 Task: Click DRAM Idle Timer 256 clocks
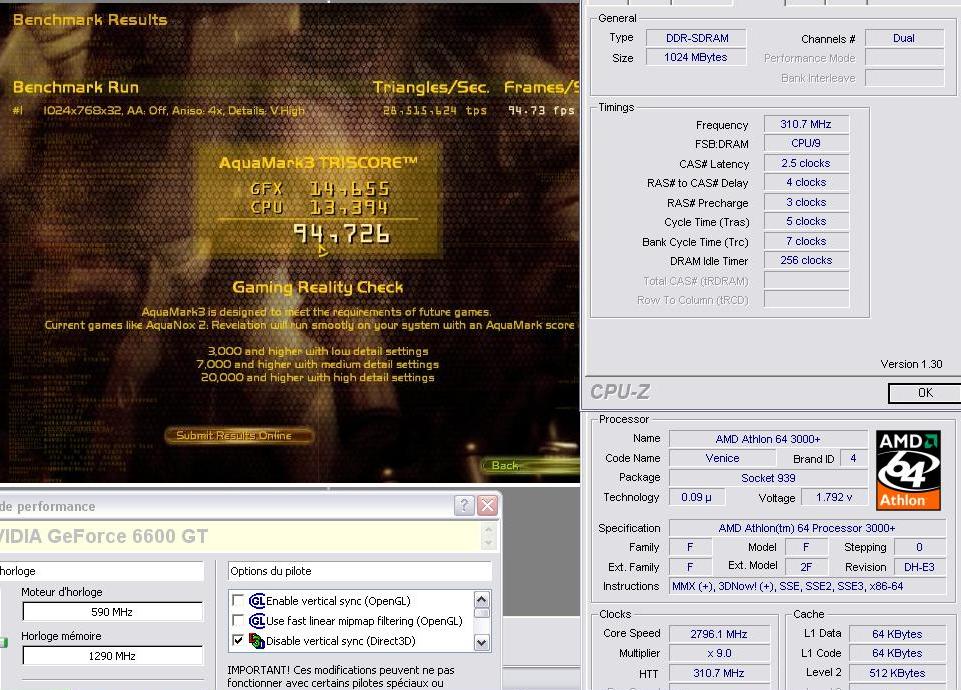pos(806,260)
